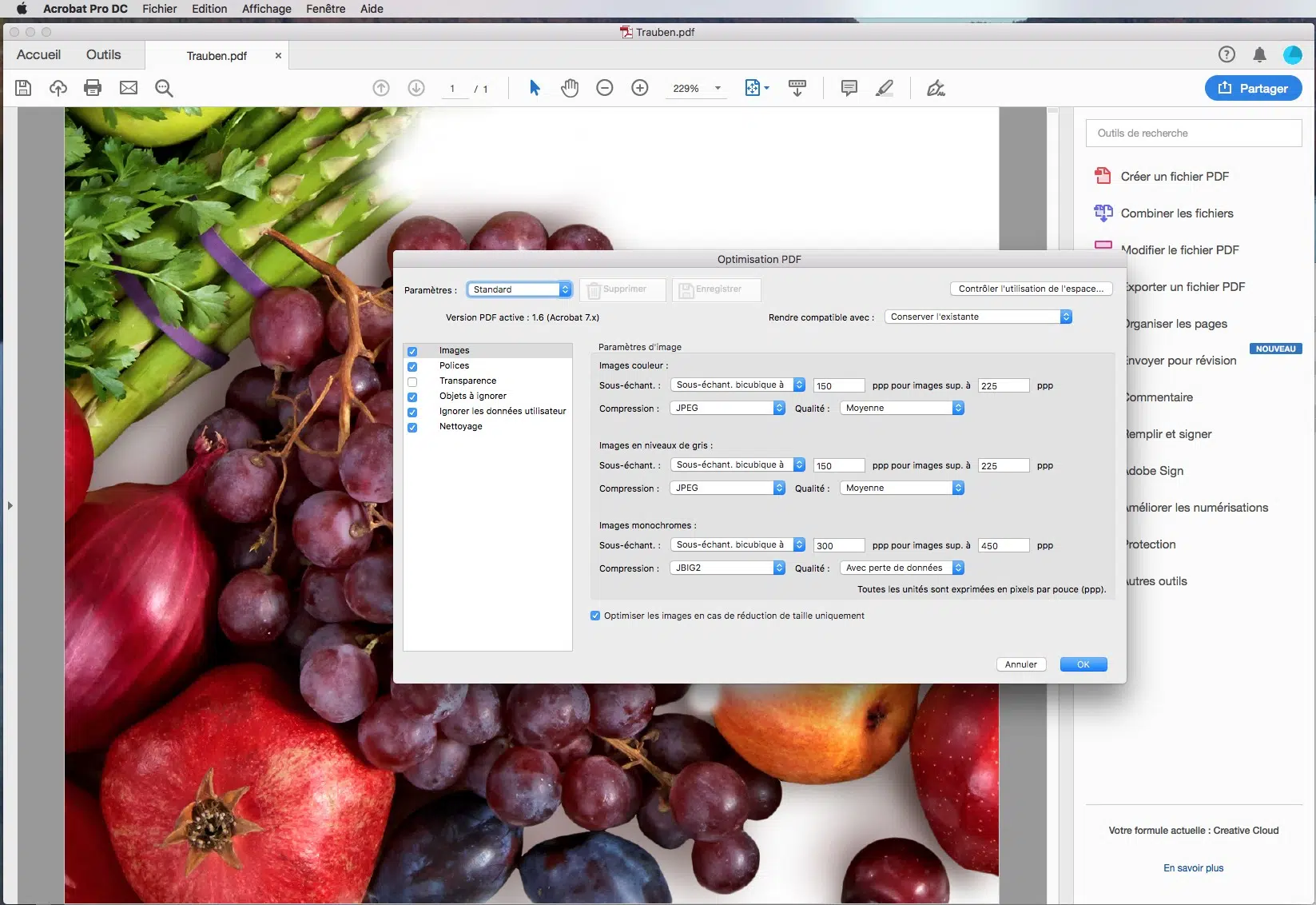The width and height of the screenshot is (1316, 905).
Task: Click the Print icon
Action: (x=93, y=88)
